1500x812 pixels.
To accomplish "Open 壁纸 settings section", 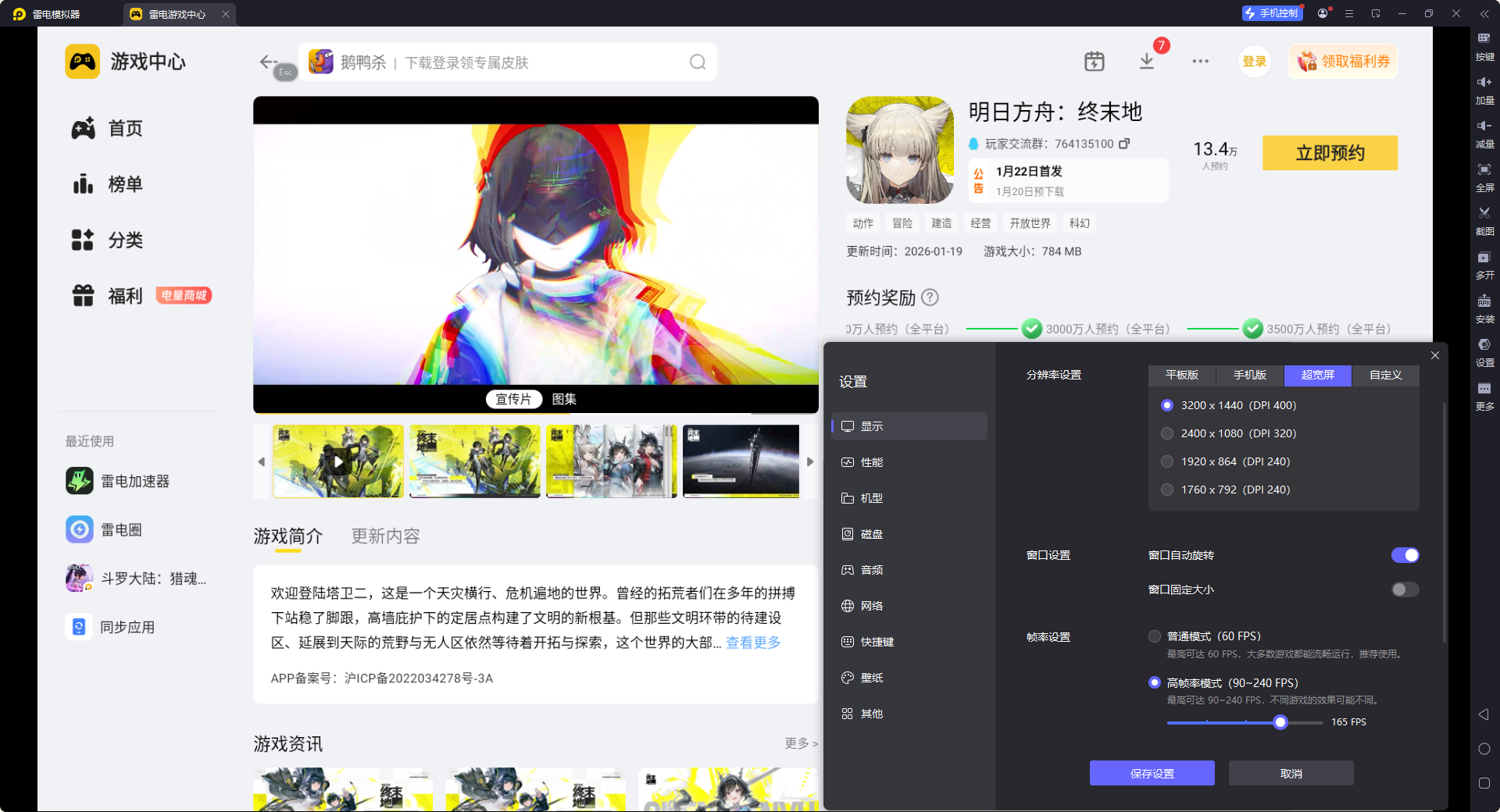I will tap(909, 678).
